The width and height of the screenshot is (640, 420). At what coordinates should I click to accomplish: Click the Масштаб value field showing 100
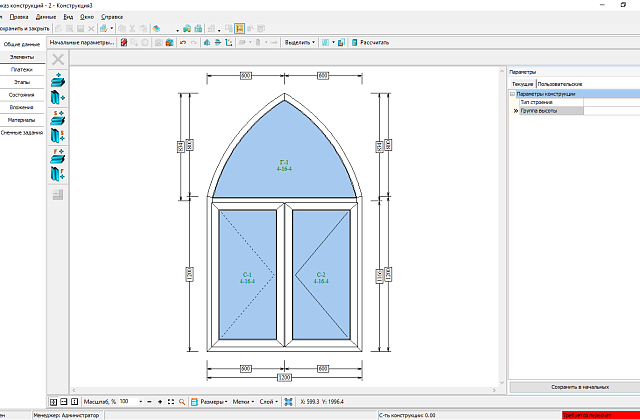tap(128, 402)
